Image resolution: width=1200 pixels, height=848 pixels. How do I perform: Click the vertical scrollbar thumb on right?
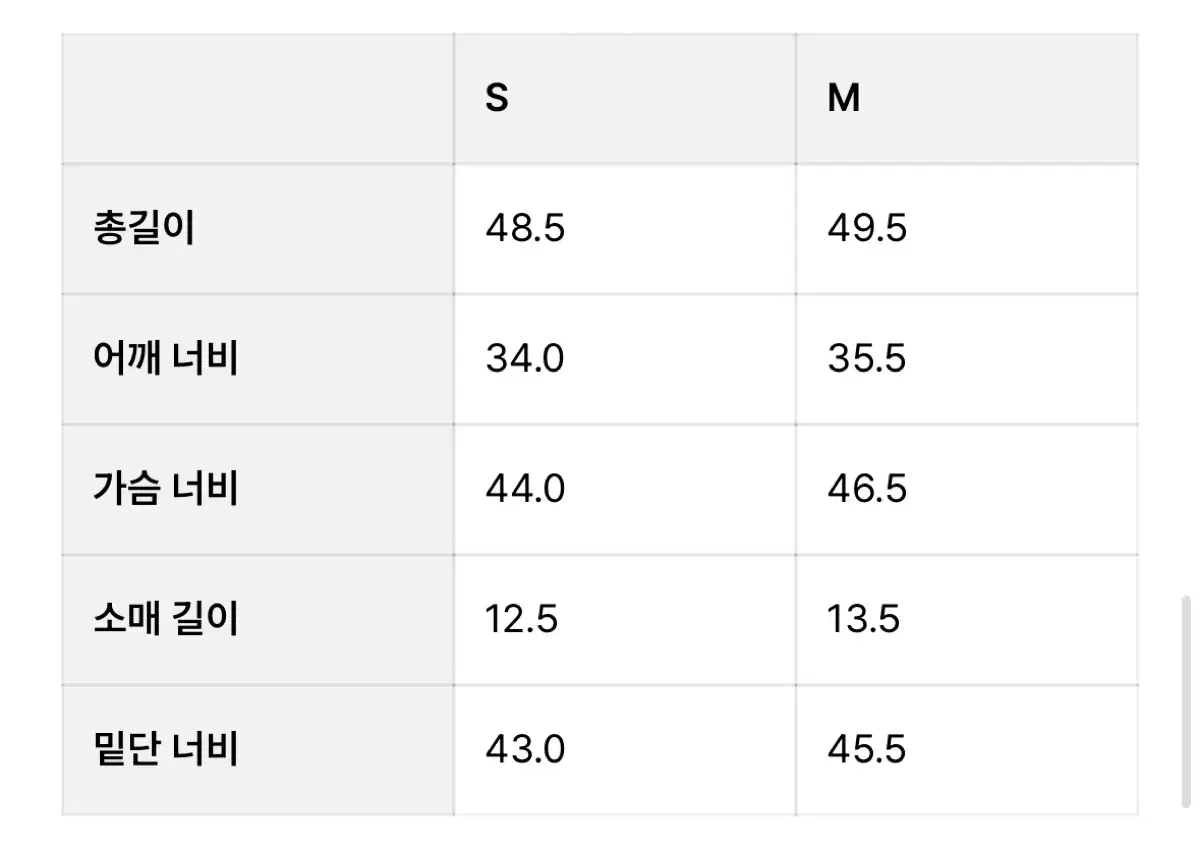click(1186, 701)
